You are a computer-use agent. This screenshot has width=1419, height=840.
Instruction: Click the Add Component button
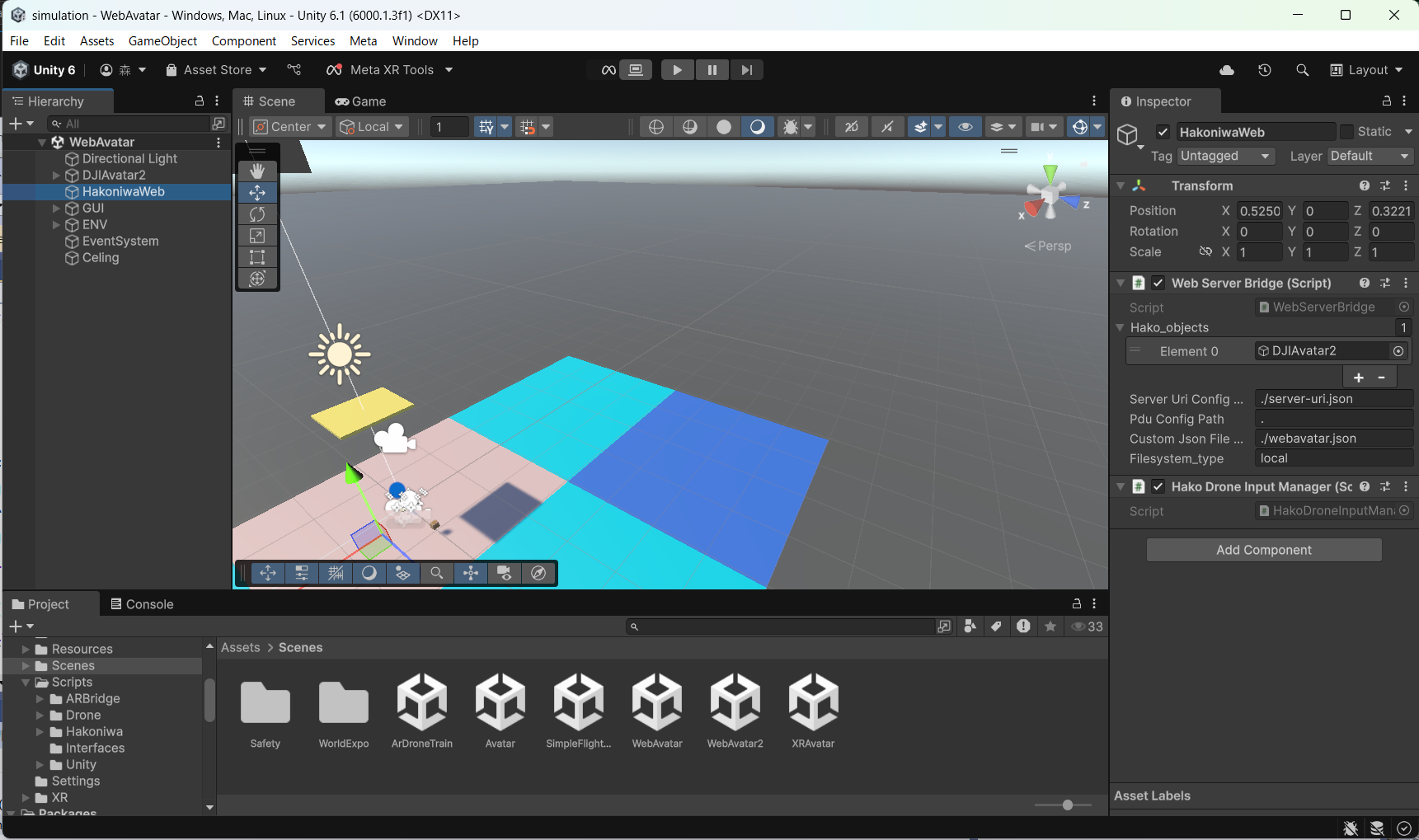point(1263,550)
